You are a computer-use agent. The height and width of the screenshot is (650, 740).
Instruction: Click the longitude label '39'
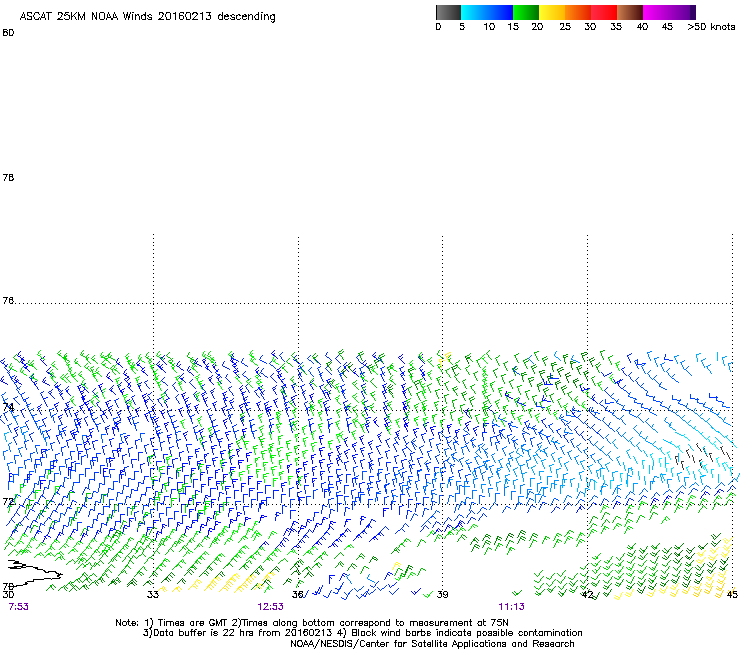coord(442,594)
